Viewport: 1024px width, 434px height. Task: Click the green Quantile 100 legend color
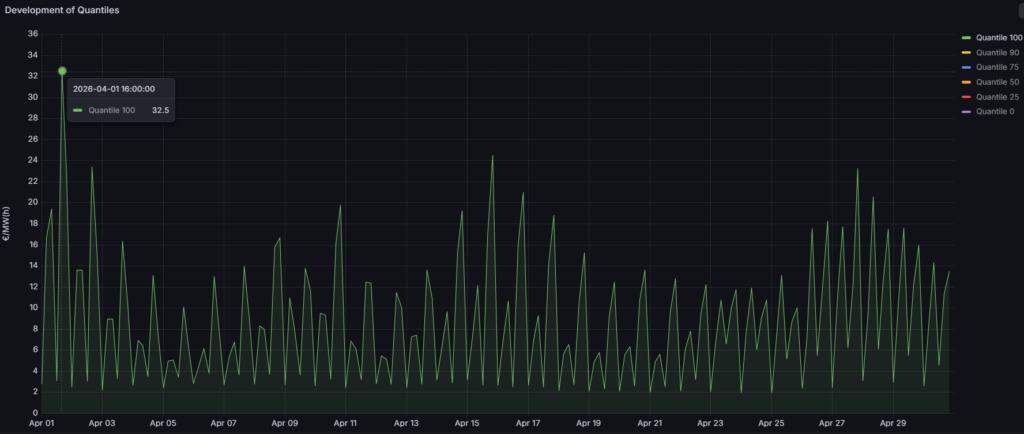click(967, 38)
